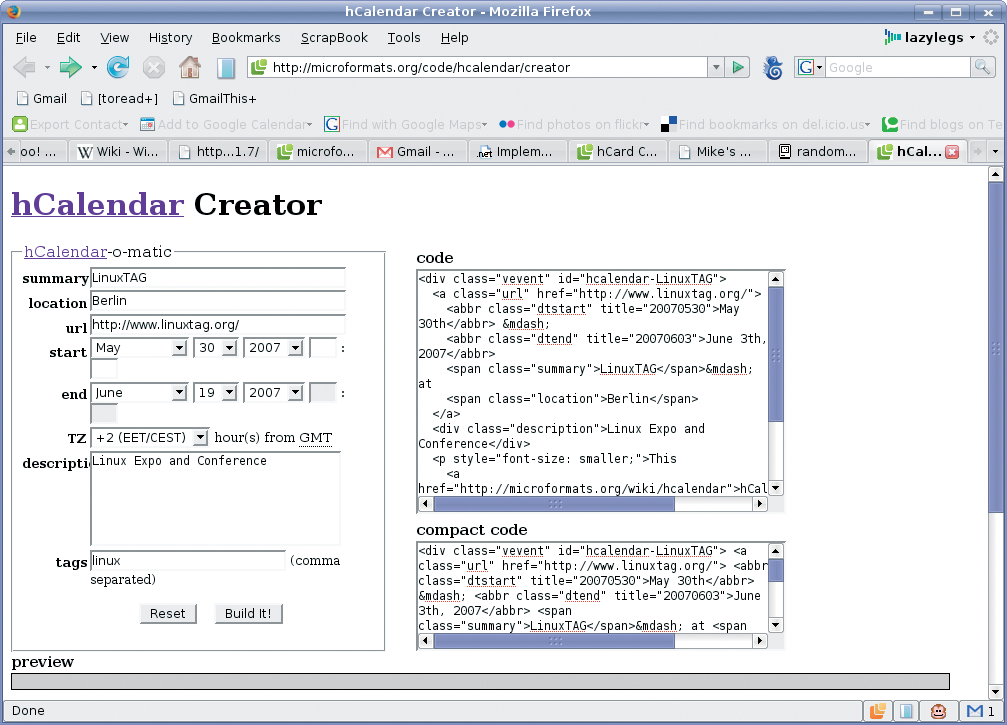The image size is (1007, 725).
Task: Click the location field containing Berlin
Action: 218,301
